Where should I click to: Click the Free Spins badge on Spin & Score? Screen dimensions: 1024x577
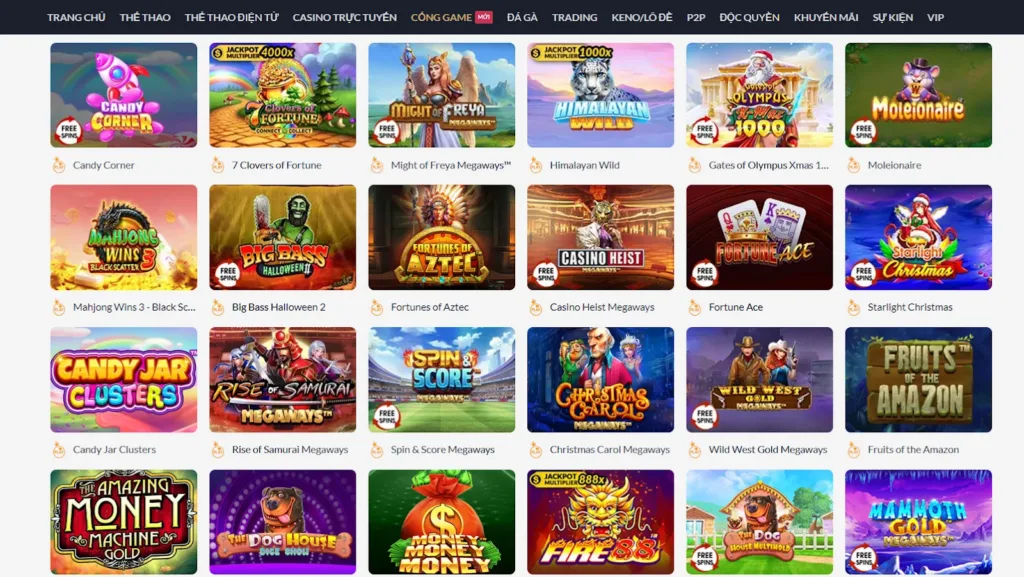point(387,416)
